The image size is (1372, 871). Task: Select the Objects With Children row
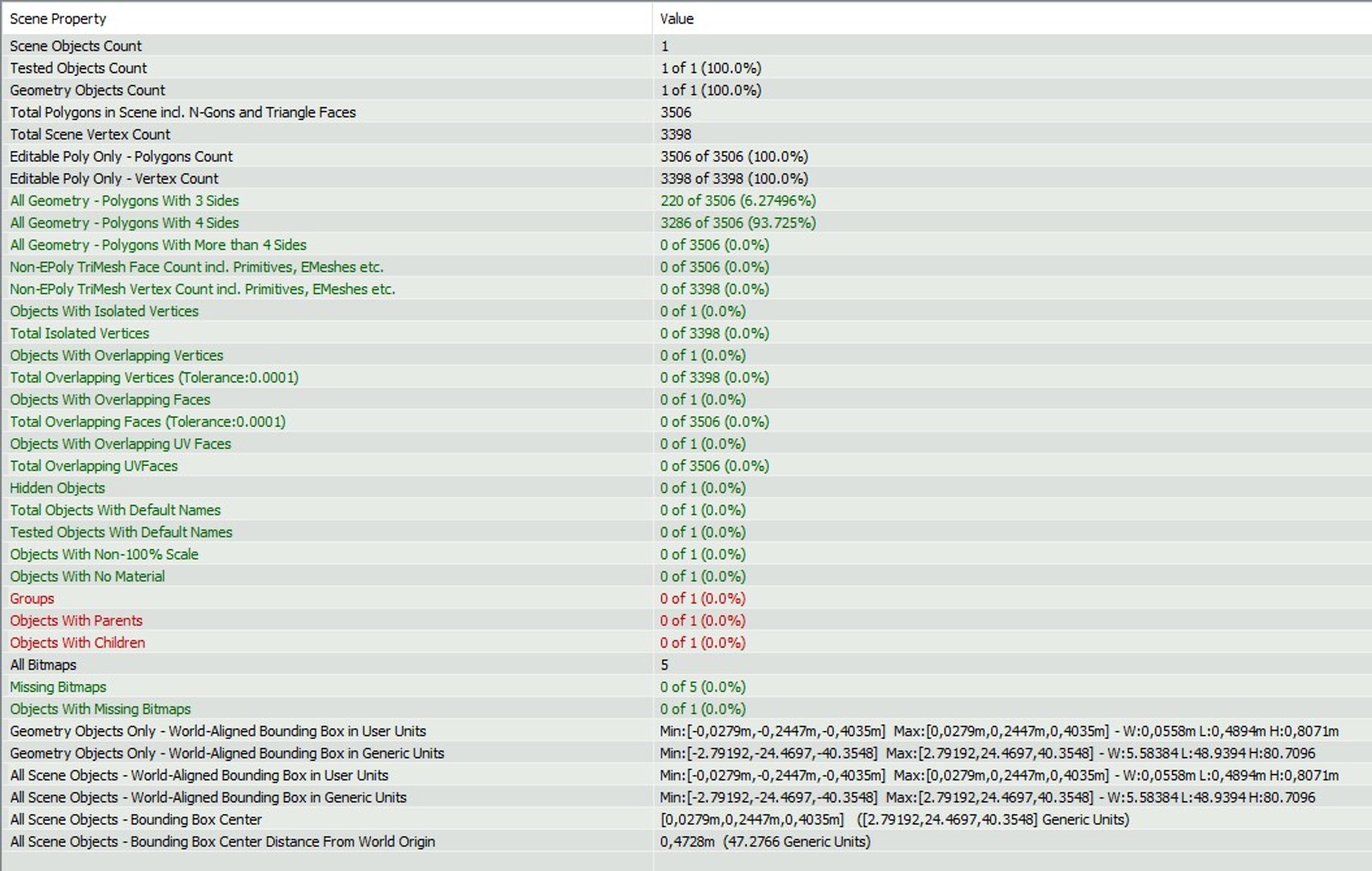(686, 643)
